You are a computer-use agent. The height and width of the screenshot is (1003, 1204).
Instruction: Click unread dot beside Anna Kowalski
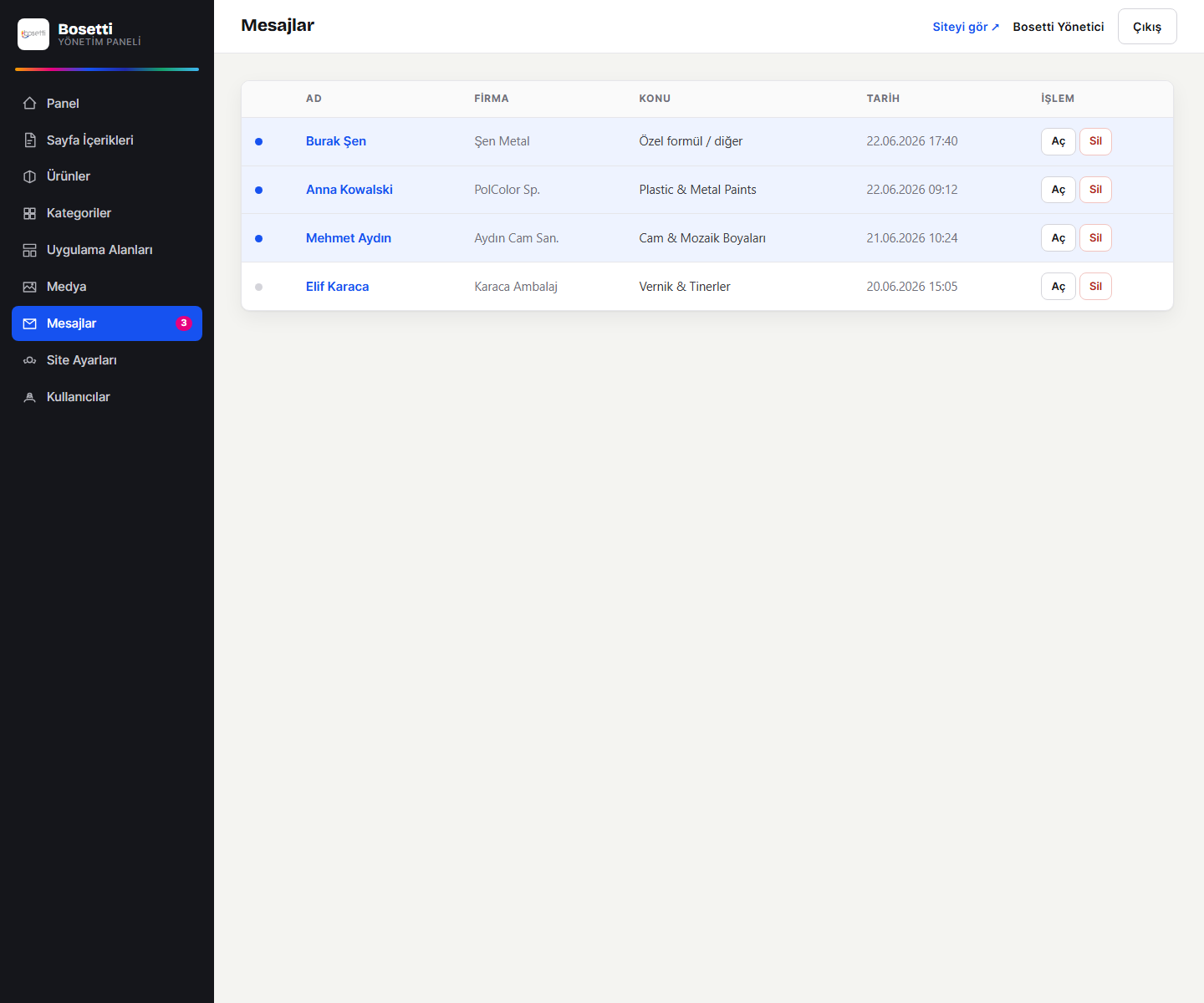[x=258, y=190]
